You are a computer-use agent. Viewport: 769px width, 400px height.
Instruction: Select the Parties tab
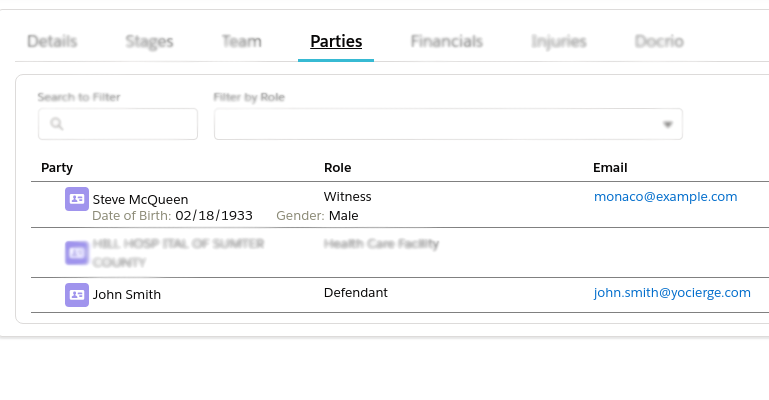(336, 42)
